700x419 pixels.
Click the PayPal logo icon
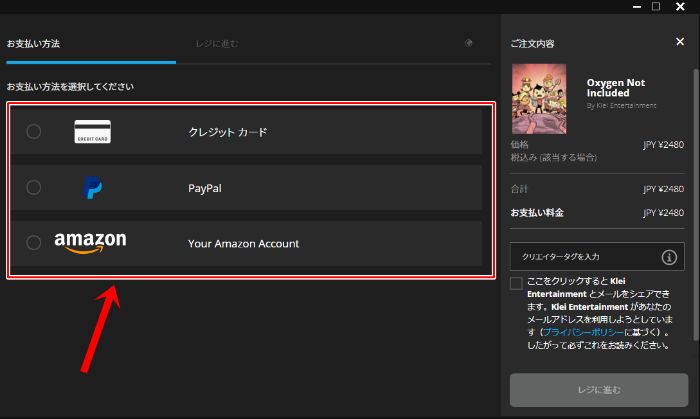(x=92, y=187)
